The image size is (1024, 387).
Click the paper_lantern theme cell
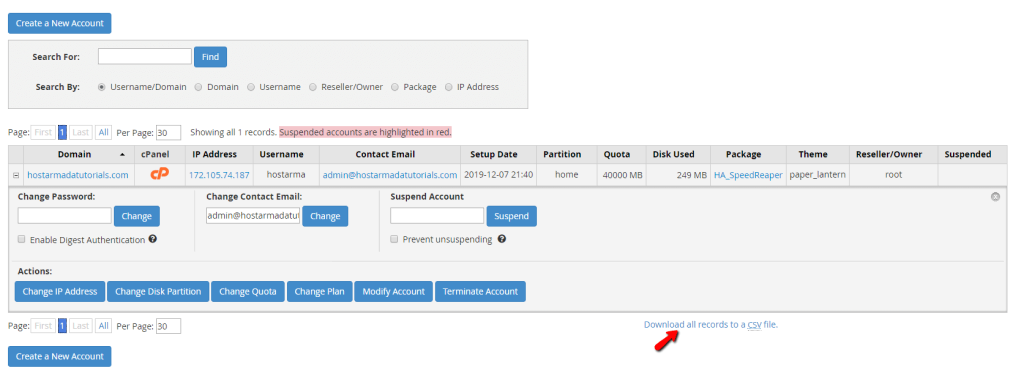(817, 175)
